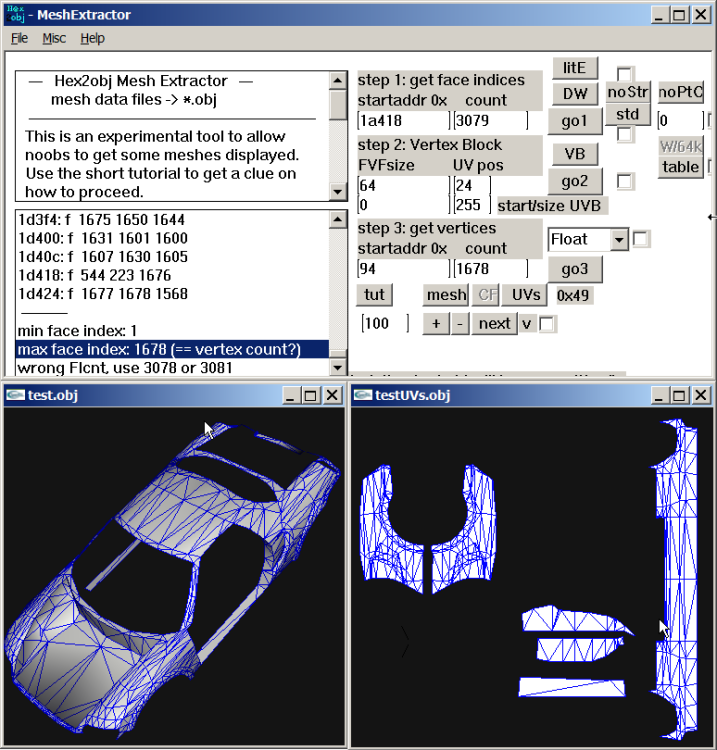Screen dimensions: 717x750
Task: Click log list scroll up arrow
Action: pos(338,220)
